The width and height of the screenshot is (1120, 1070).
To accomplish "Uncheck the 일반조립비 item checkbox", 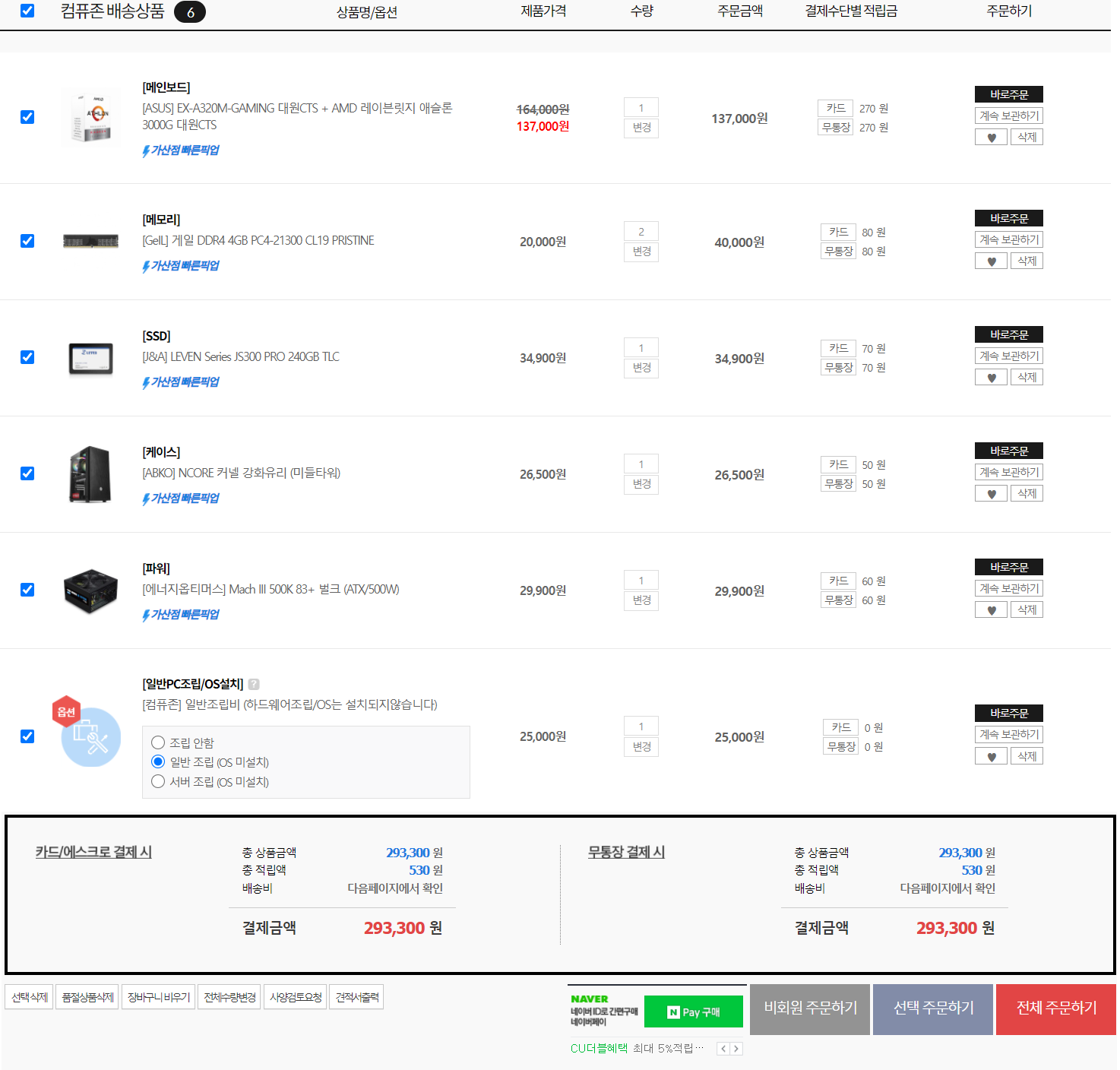I will click(x=27, y=736).
